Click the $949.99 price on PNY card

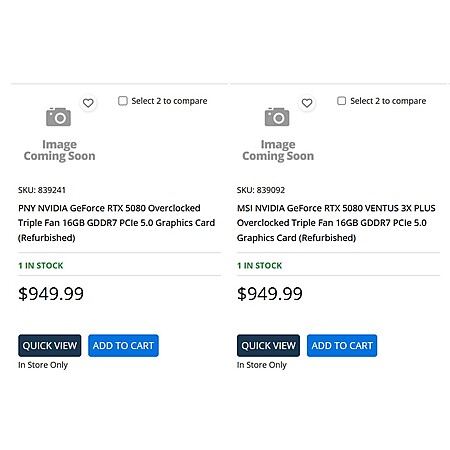(x=51, y=294)
